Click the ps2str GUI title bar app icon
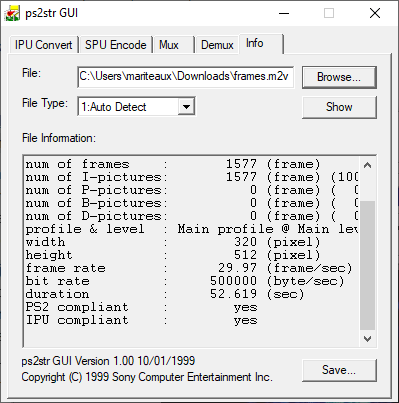This screenshot has width=399, height=403. [x=12, y=13]
